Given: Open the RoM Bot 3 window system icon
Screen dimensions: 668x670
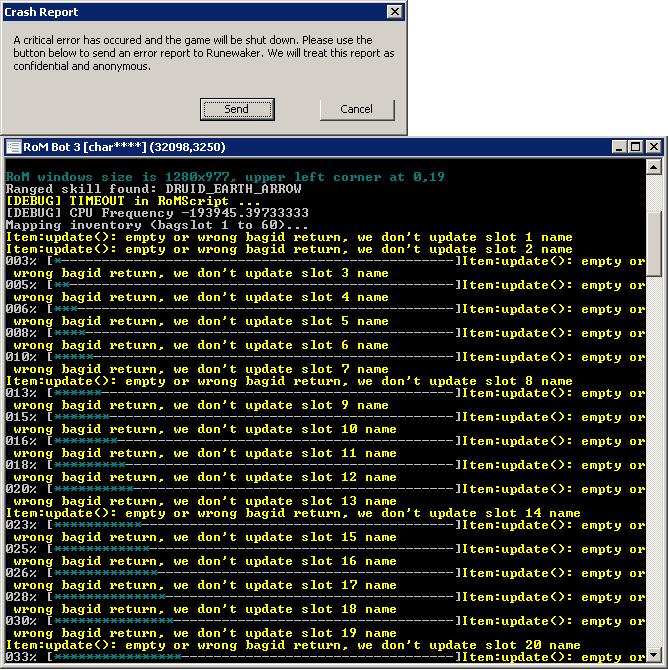Looking at the screenshot, I should 14,147.
